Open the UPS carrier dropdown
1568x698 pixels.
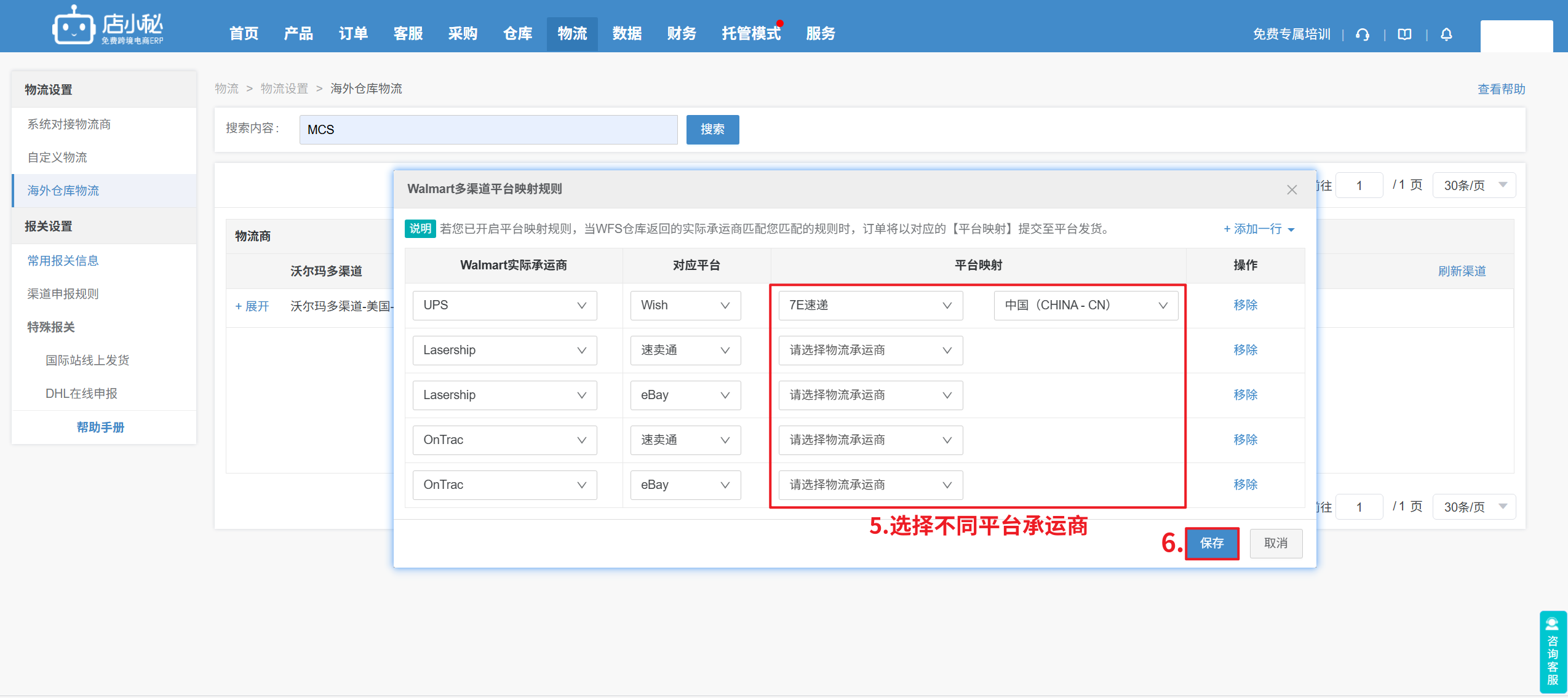(x=504, y=306)
